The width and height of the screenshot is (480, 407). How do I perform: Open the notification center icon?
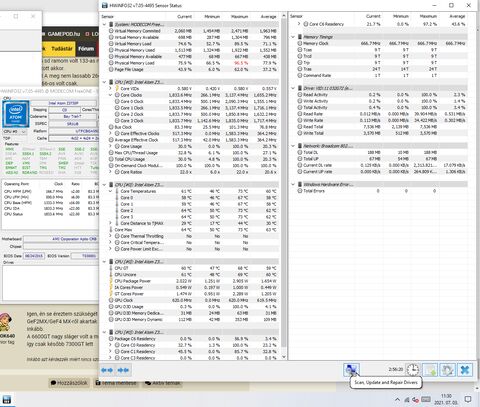pos(468,399)
